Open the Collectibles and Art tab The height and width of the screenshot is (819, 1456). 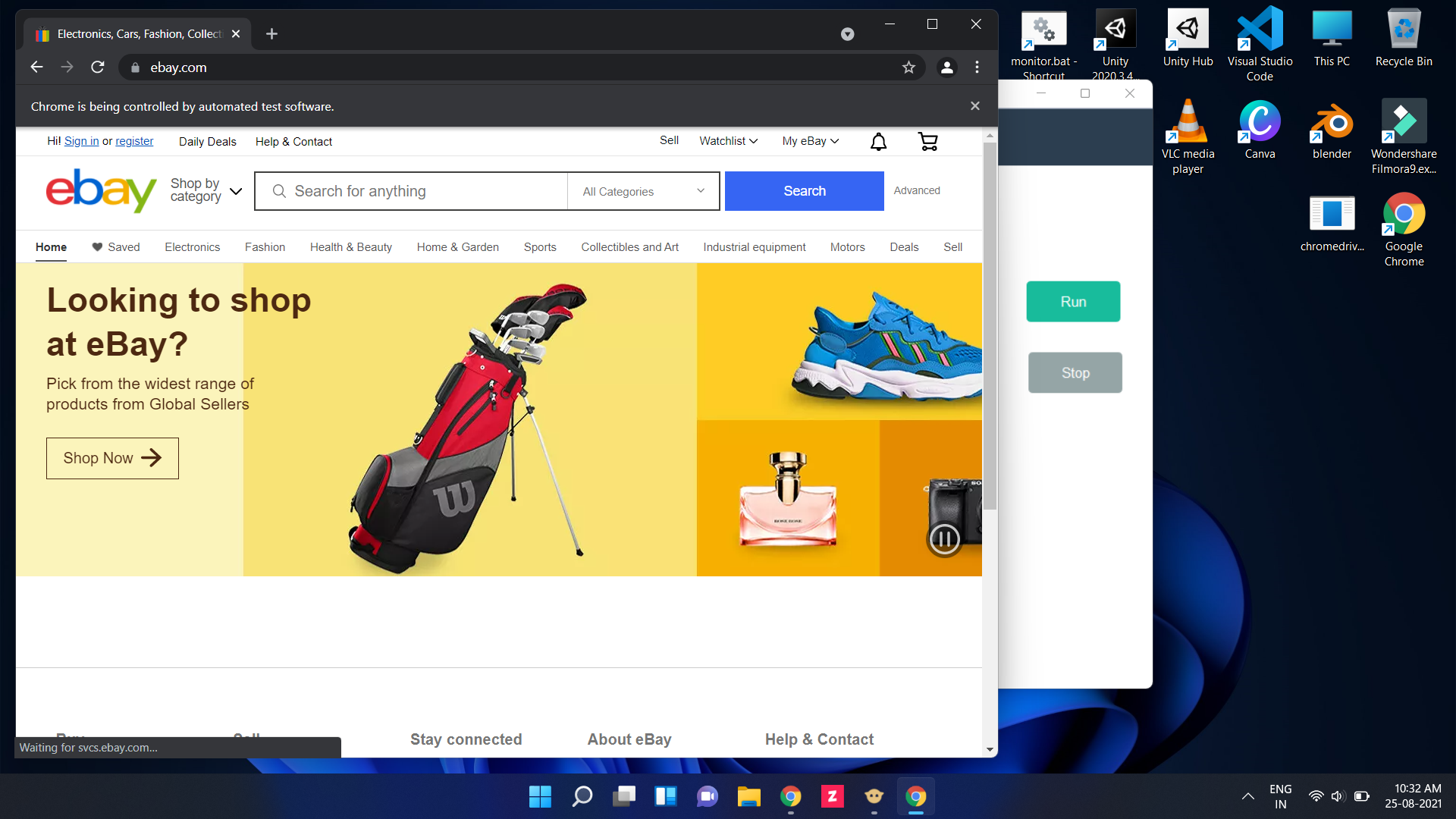629,247
